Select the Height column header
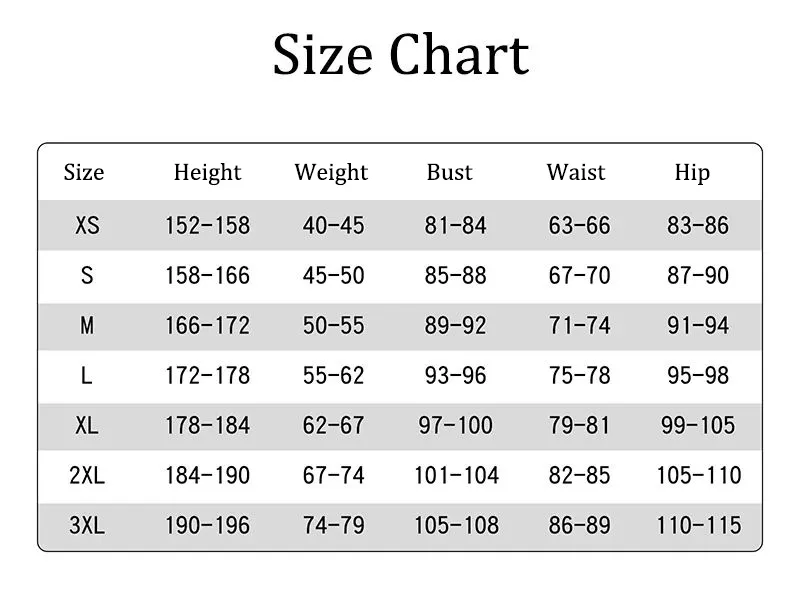 (207, 172)
